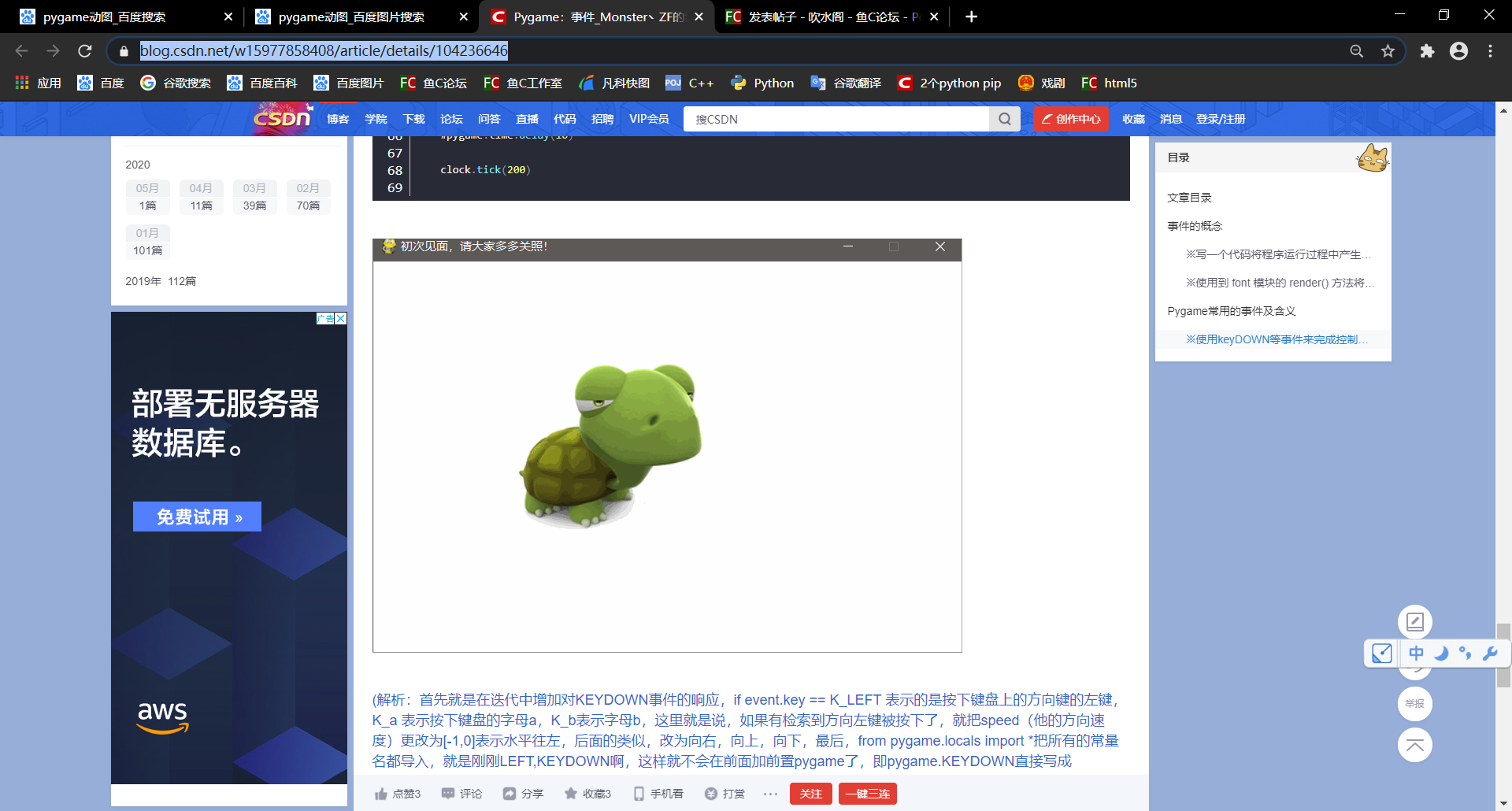
Task: Click the browser back arrow
Action: (x=21, y=50)
